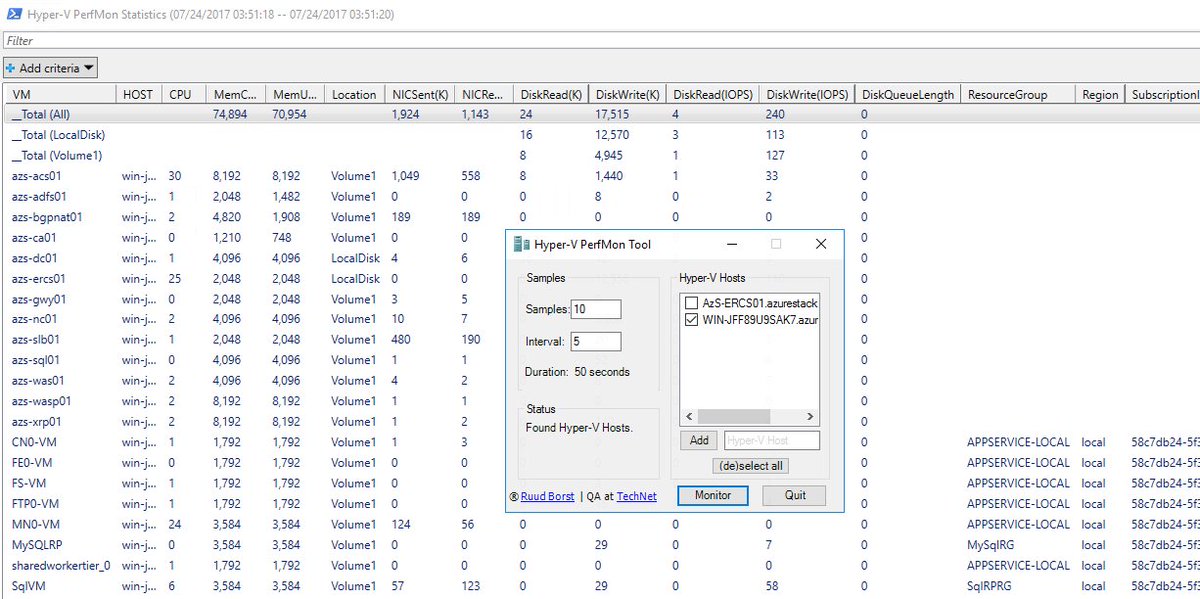Open the Ruud Borst link

(547, 496)
